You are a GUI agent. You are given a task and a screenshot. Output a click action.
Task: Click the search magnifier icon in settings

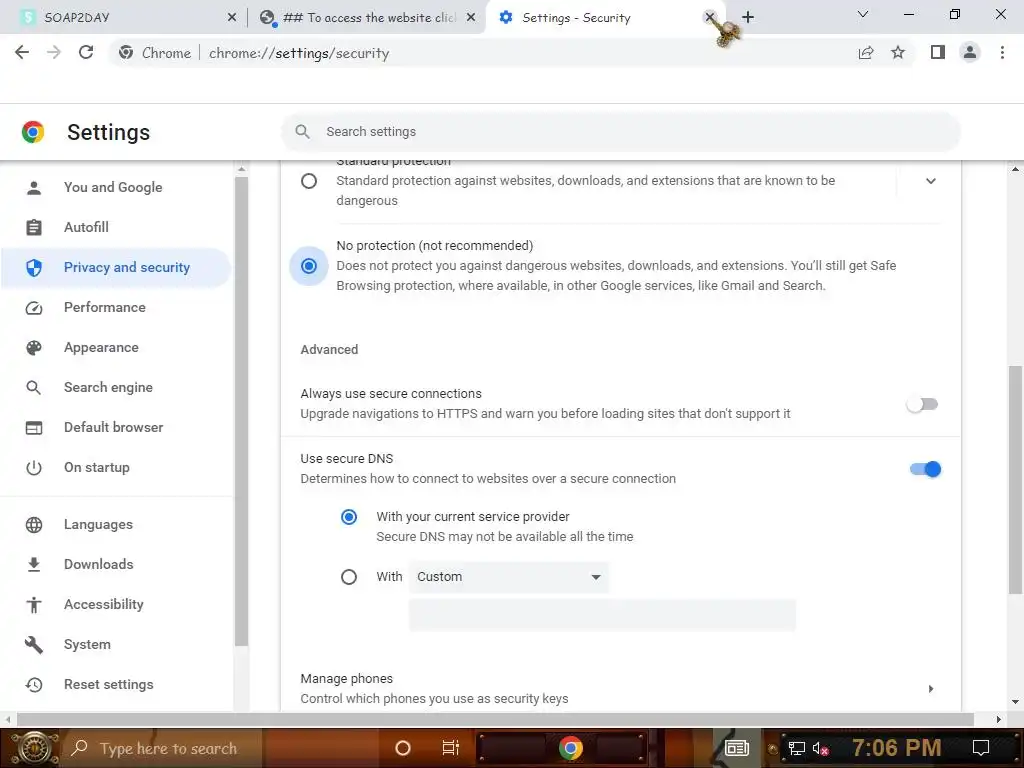(x=302, y=132)
